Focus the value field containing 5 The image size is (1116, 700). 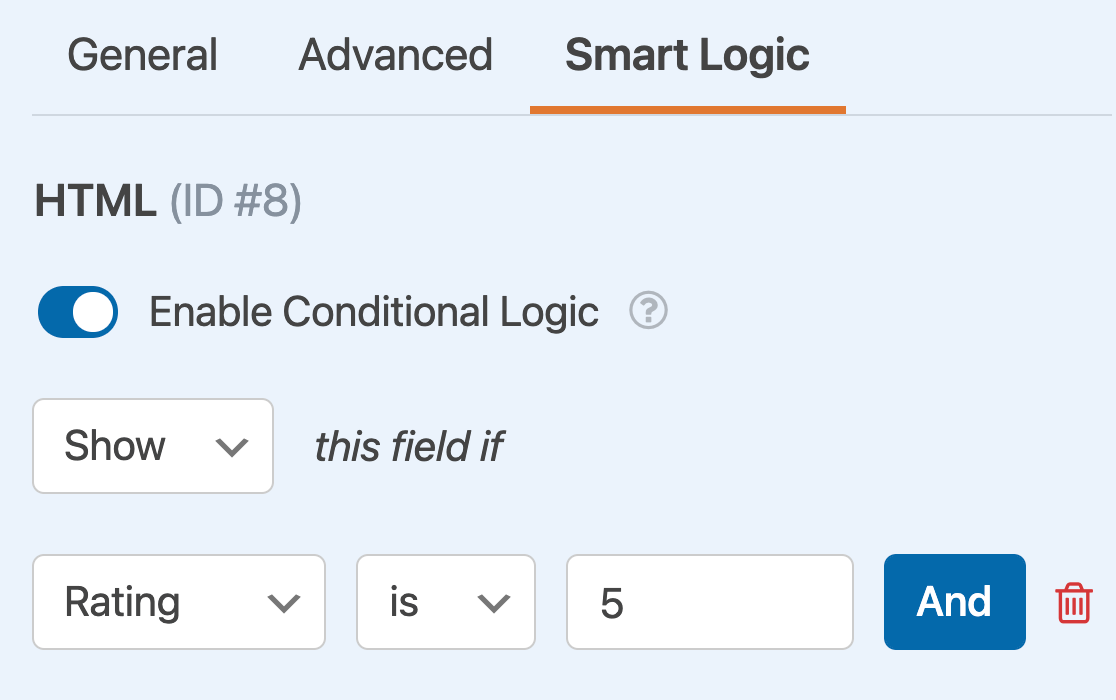coord(709,602)
